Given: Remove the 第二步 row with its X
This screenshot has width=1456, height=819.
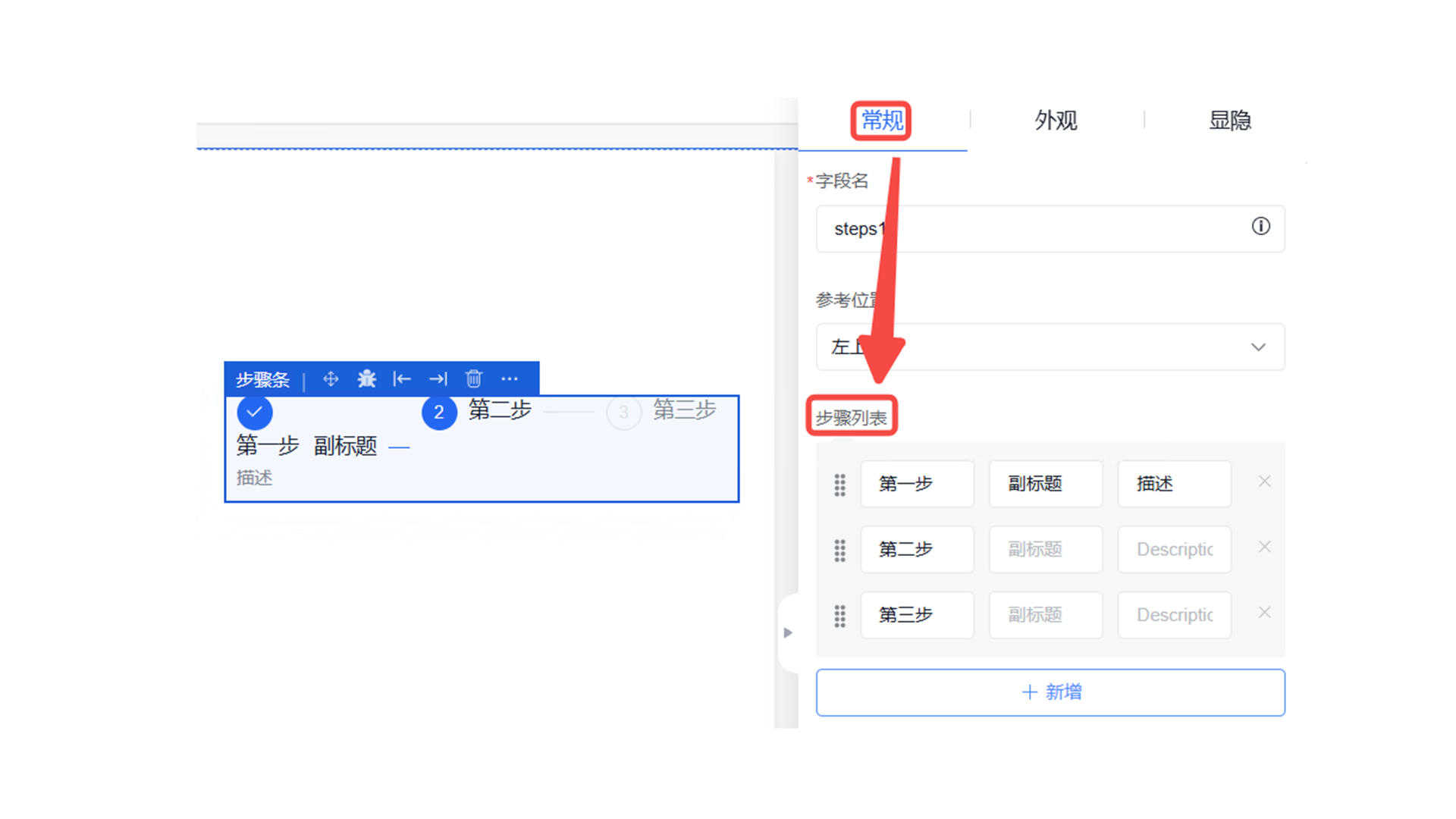Looking at the screenshot, I should click(1264, 547).
